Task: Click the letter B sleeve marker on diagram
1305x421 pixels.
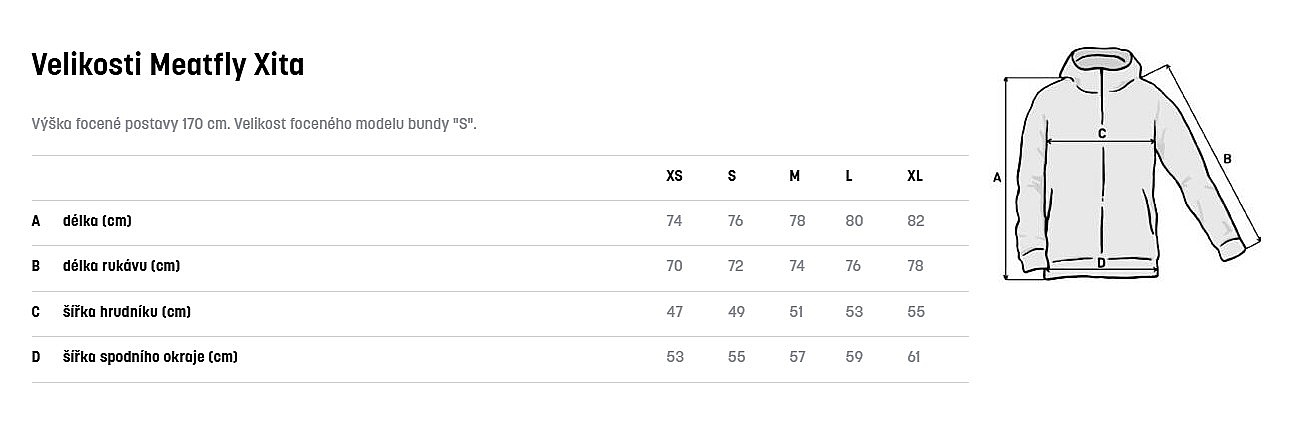Action: pos(1227,158)
